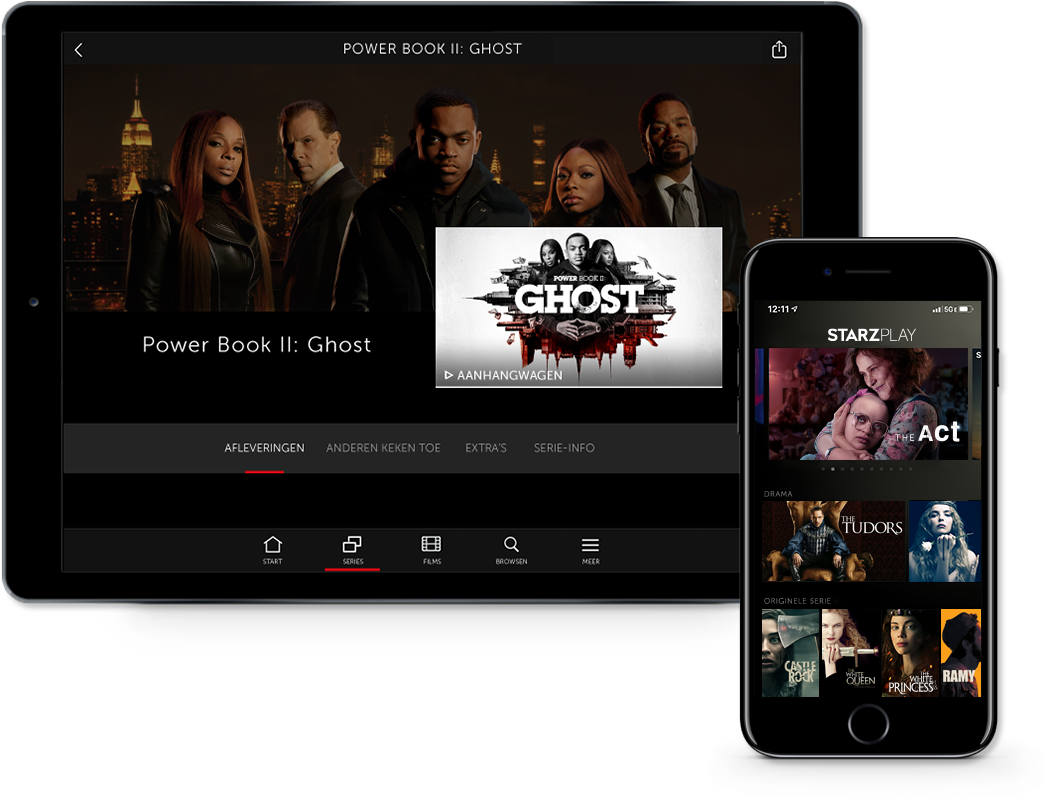Tap the Browsen search icon
1046x802 pixels.
tap(511, 550)
